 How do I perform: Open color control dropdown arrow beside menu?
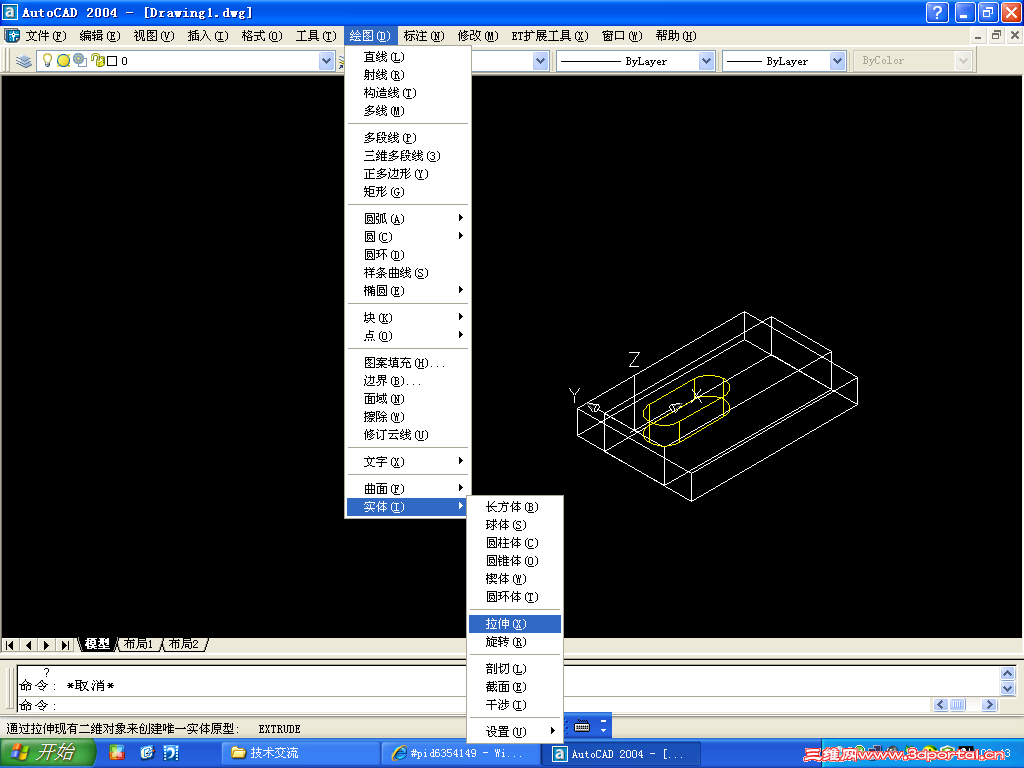(540, 61)
